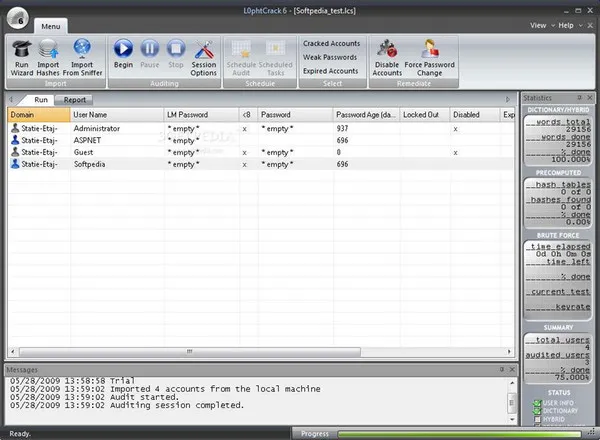Close the Messages panel
The image size is (600, 440).
(512, 369)
